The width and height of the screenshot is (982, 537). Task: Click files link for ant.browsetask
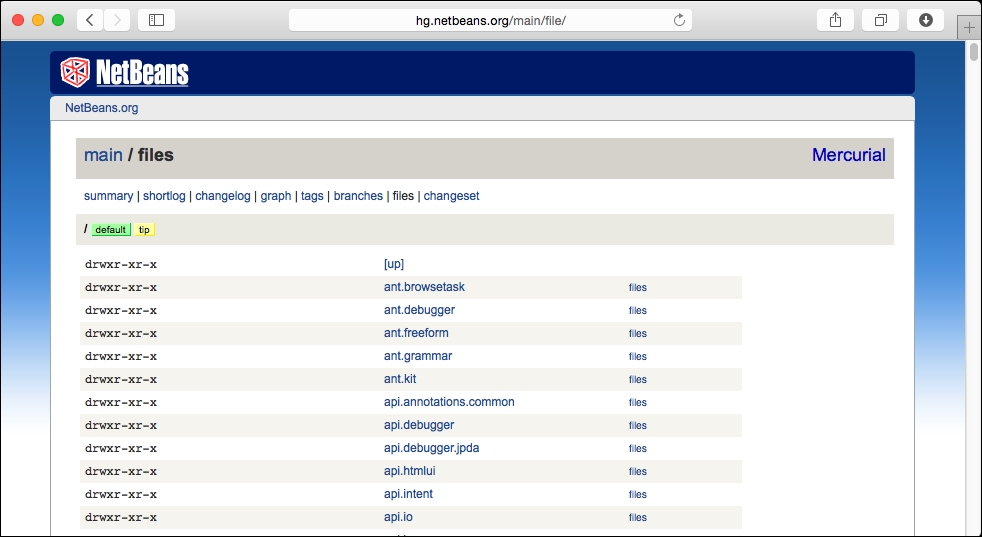click(x=638, y=288)
